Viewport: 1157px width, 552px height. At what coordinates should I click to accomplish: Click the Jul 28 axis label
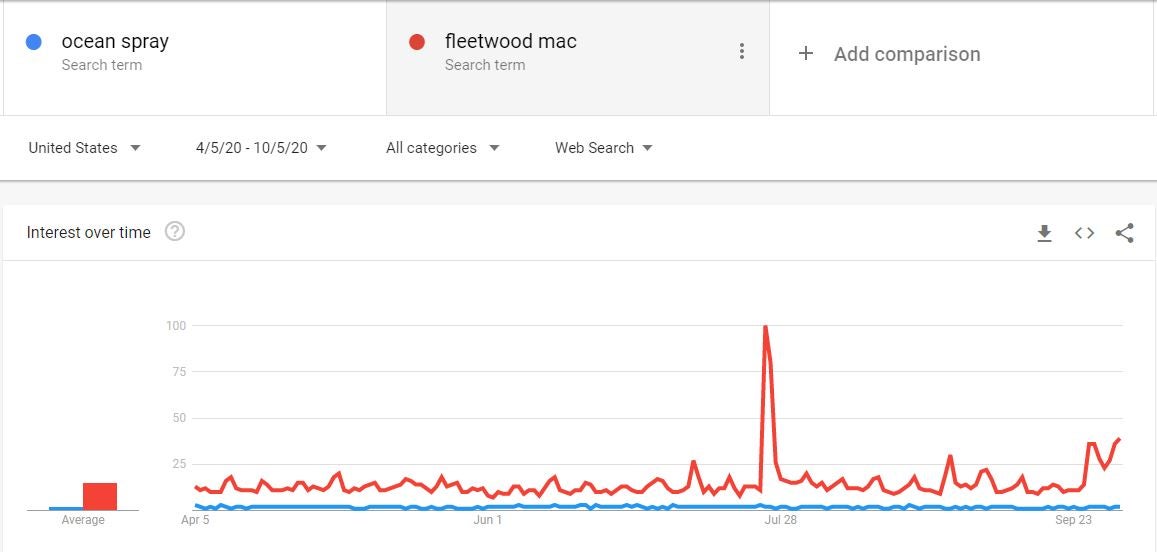point(781,520)
